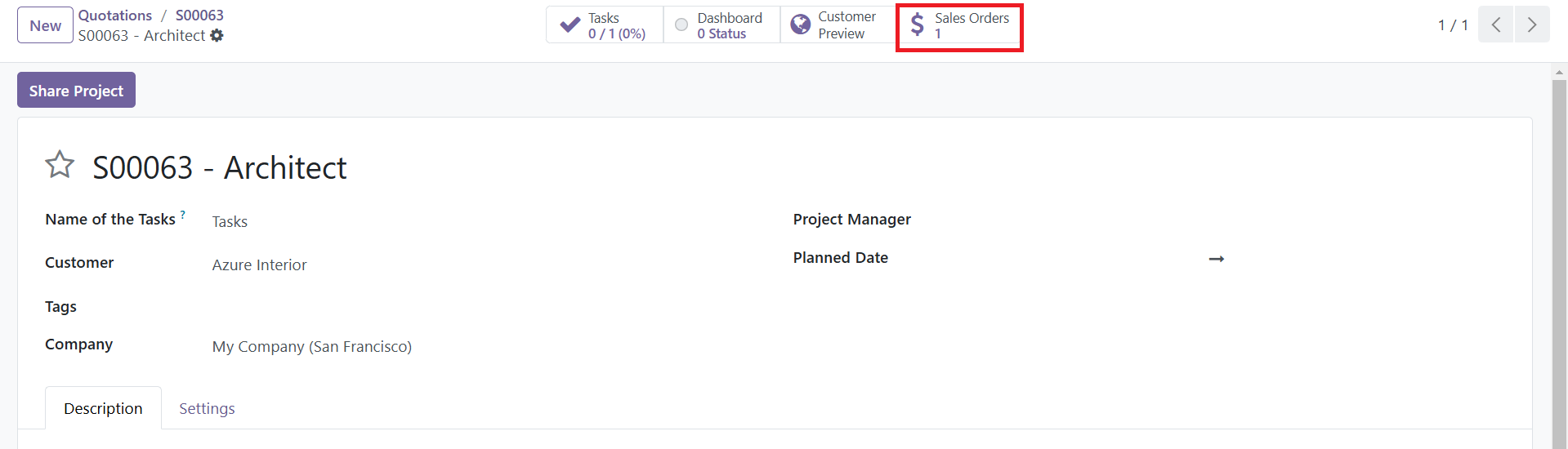
Task: Show help tooltip for Name of the Tasks
Action: pos(183,215)
